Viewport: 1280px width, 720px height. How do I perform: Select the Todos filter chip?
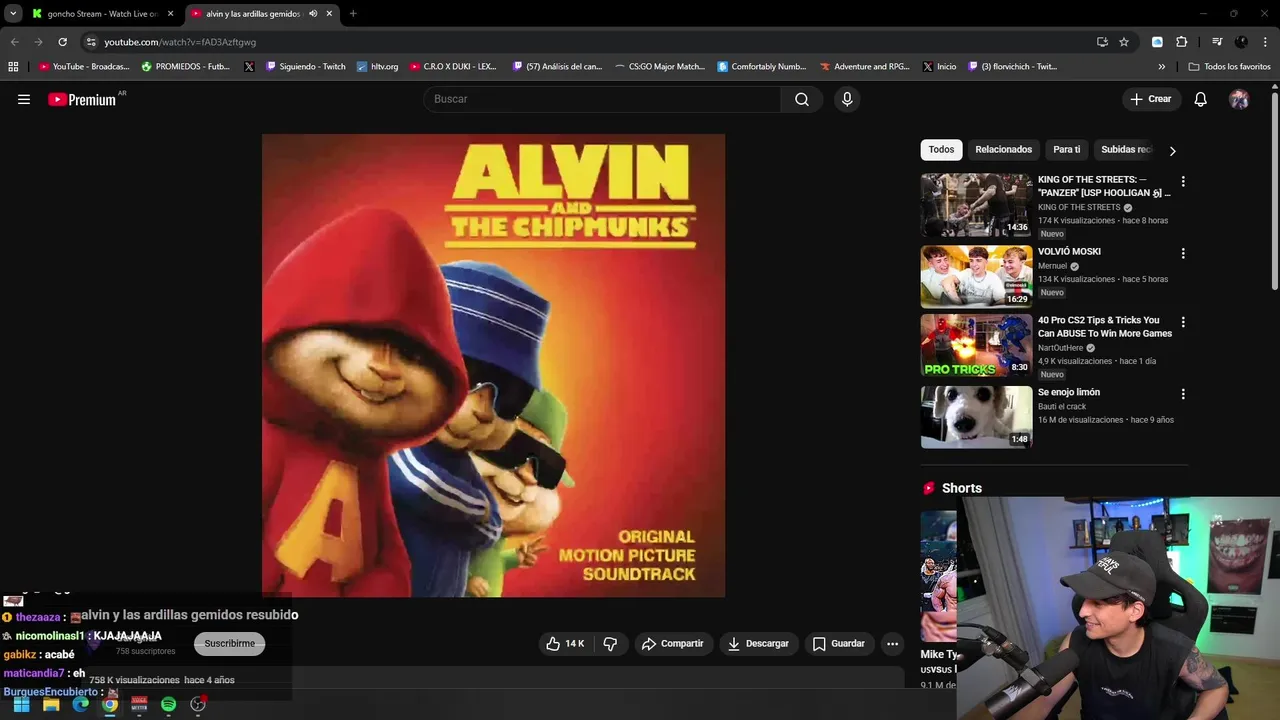[x=941, y=150]
